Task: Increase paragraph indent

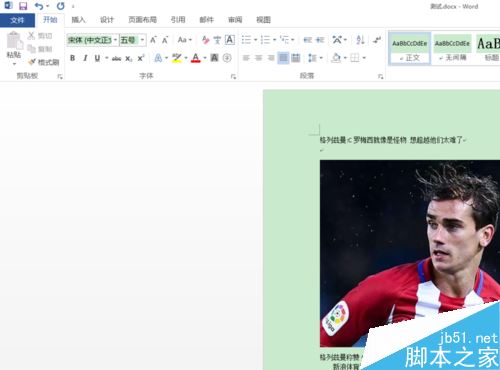Action: pyautogui.click(x=320, y=40)
